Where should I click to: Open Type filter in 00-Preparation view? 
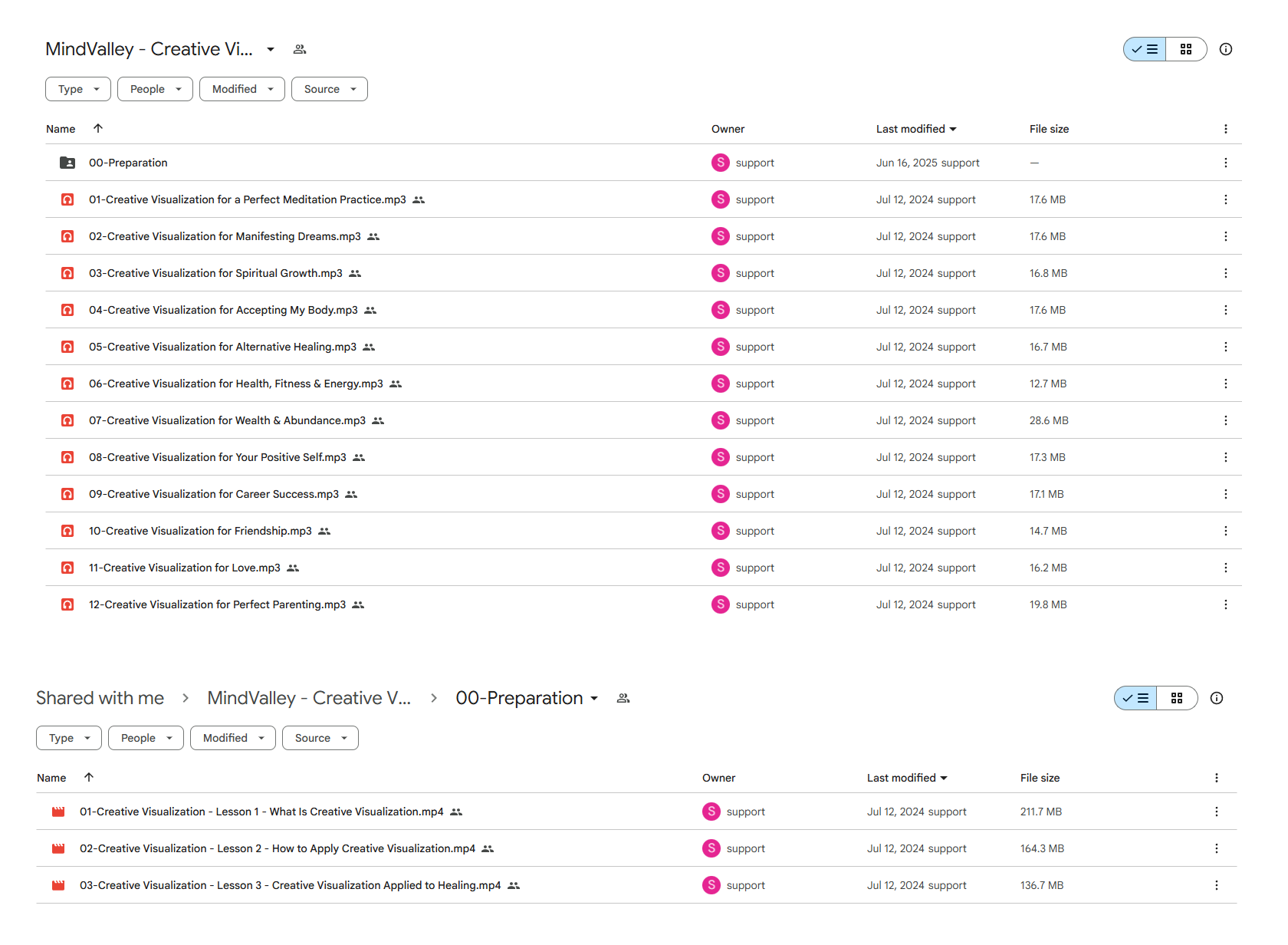pos(69,738)
